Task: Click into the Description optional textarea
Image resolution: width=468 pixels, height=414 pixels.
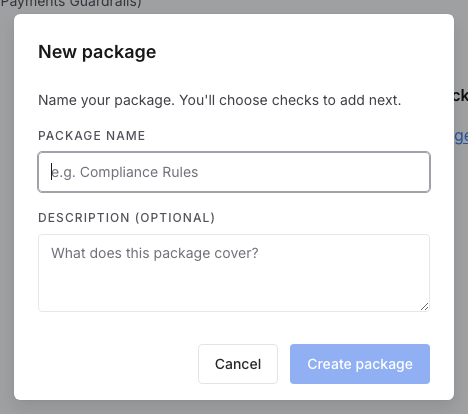Action: click(x=234, y=273)
